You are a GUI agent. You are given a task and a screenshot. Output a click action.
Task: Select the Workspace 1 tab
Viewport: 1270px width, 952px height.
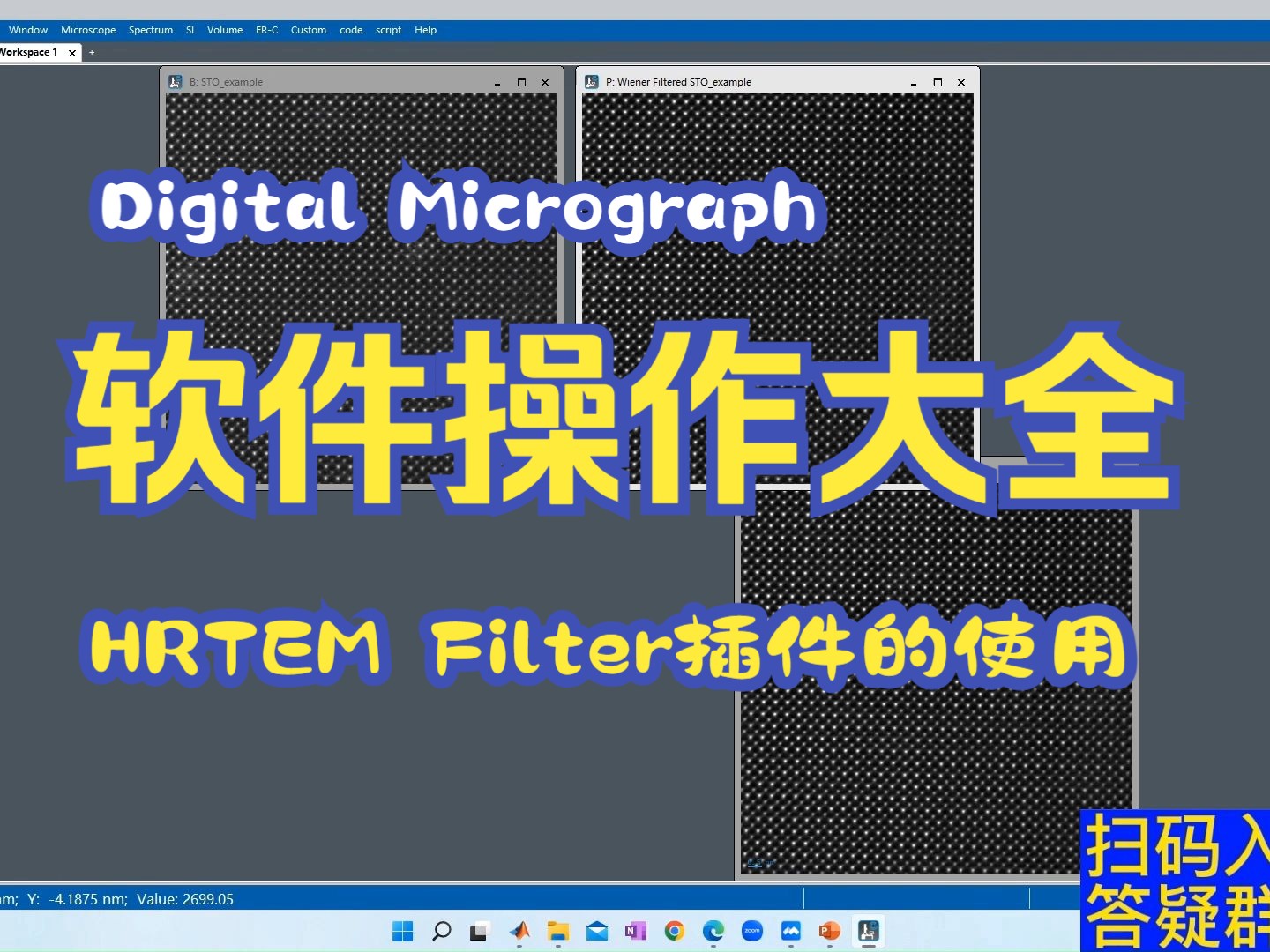(28, 52)
